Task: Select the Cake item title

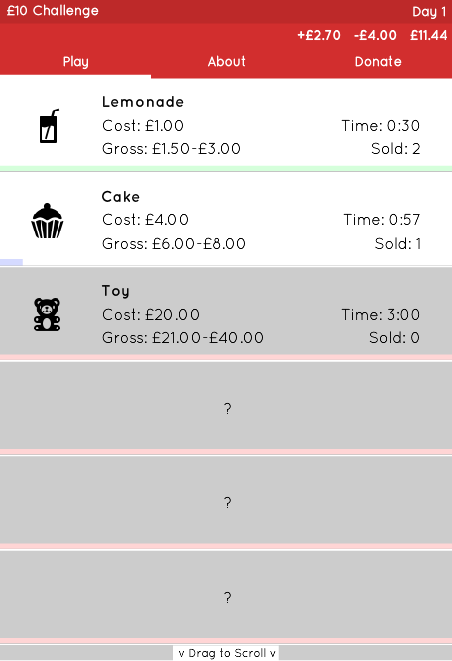Action: coord(121,196)
